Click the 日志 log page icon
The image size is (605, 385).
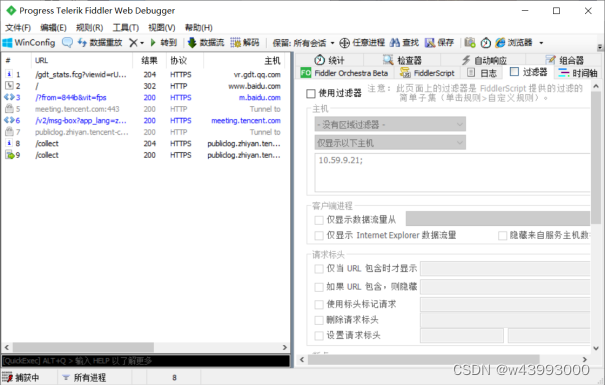[x=471, y=73]
